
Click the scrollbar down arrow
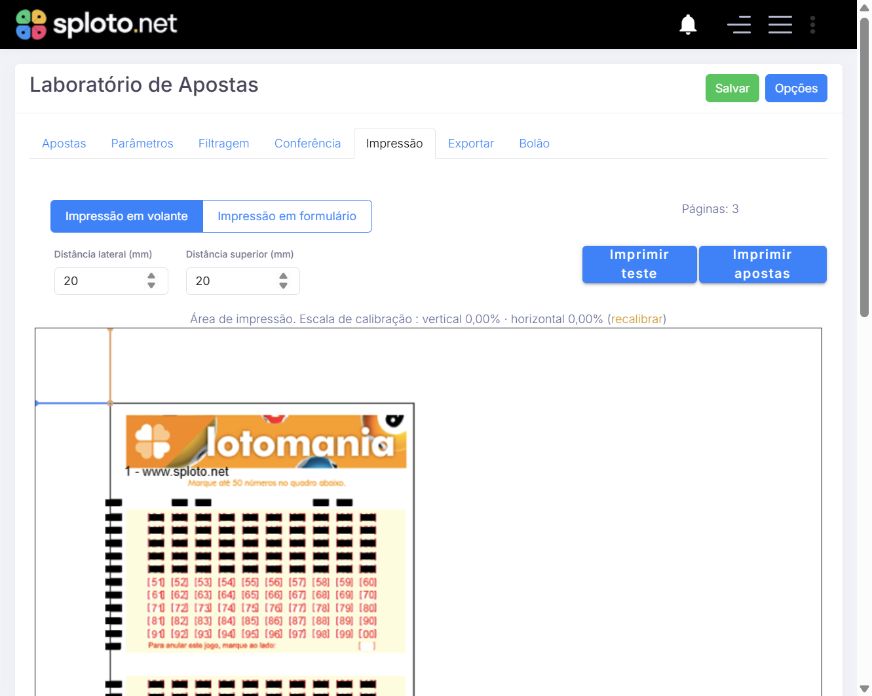coord(864,690)
